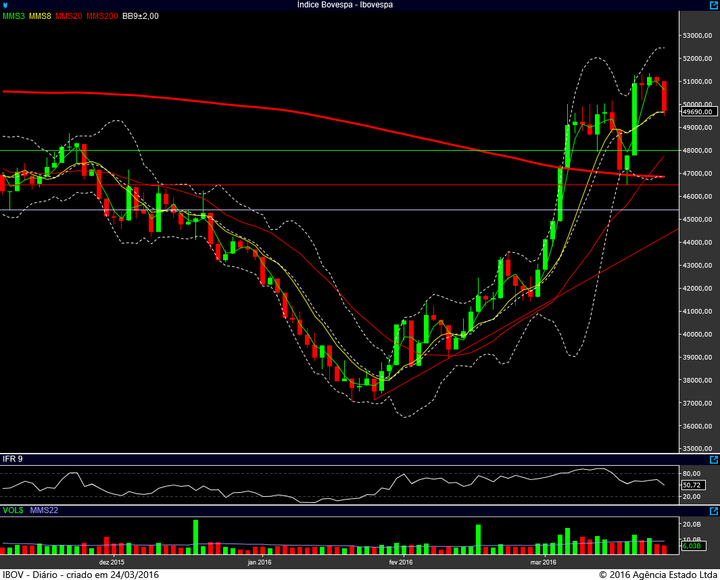The image size is (720, 580).
Task: Click the volume value box 6,03B
Action: tap(692, 546)
